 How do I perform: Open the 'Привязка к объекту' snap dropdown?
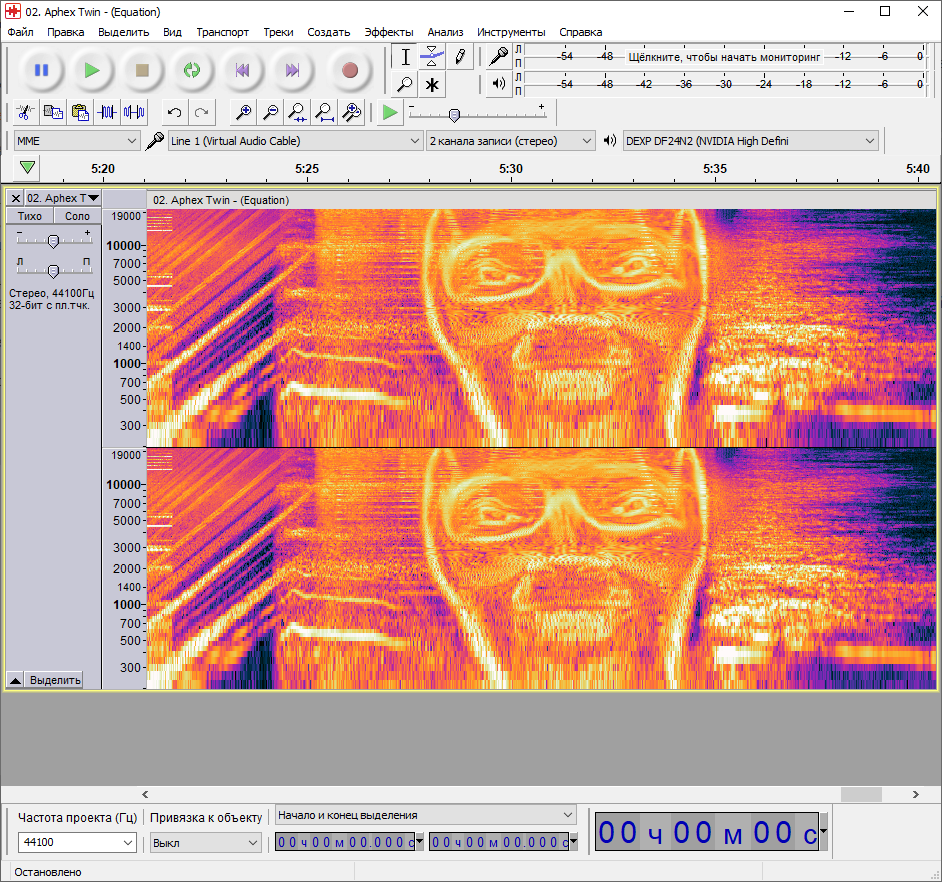tap(205, 843)
